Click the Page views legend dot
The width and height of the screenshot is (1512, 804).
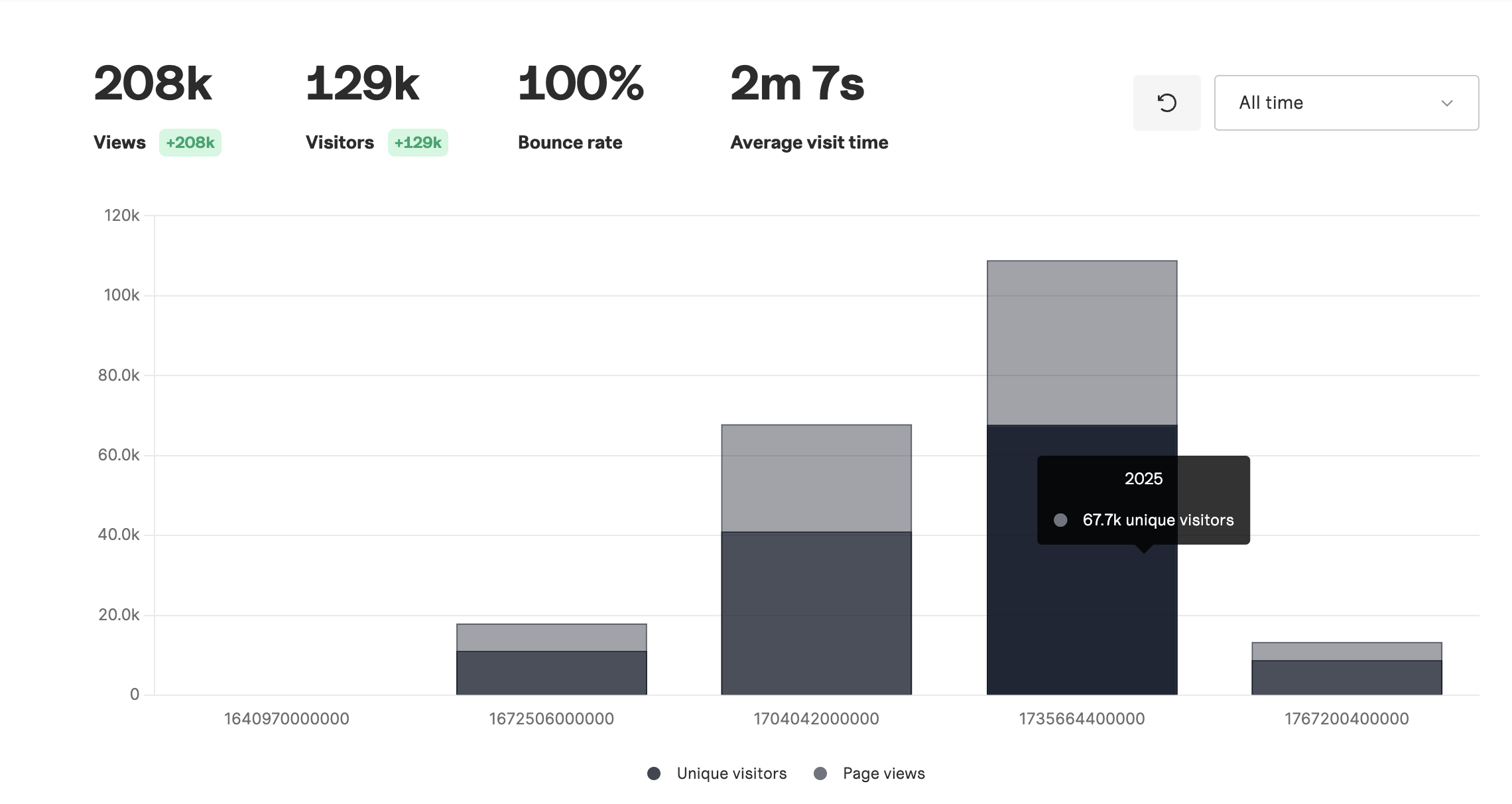point(820,773)
